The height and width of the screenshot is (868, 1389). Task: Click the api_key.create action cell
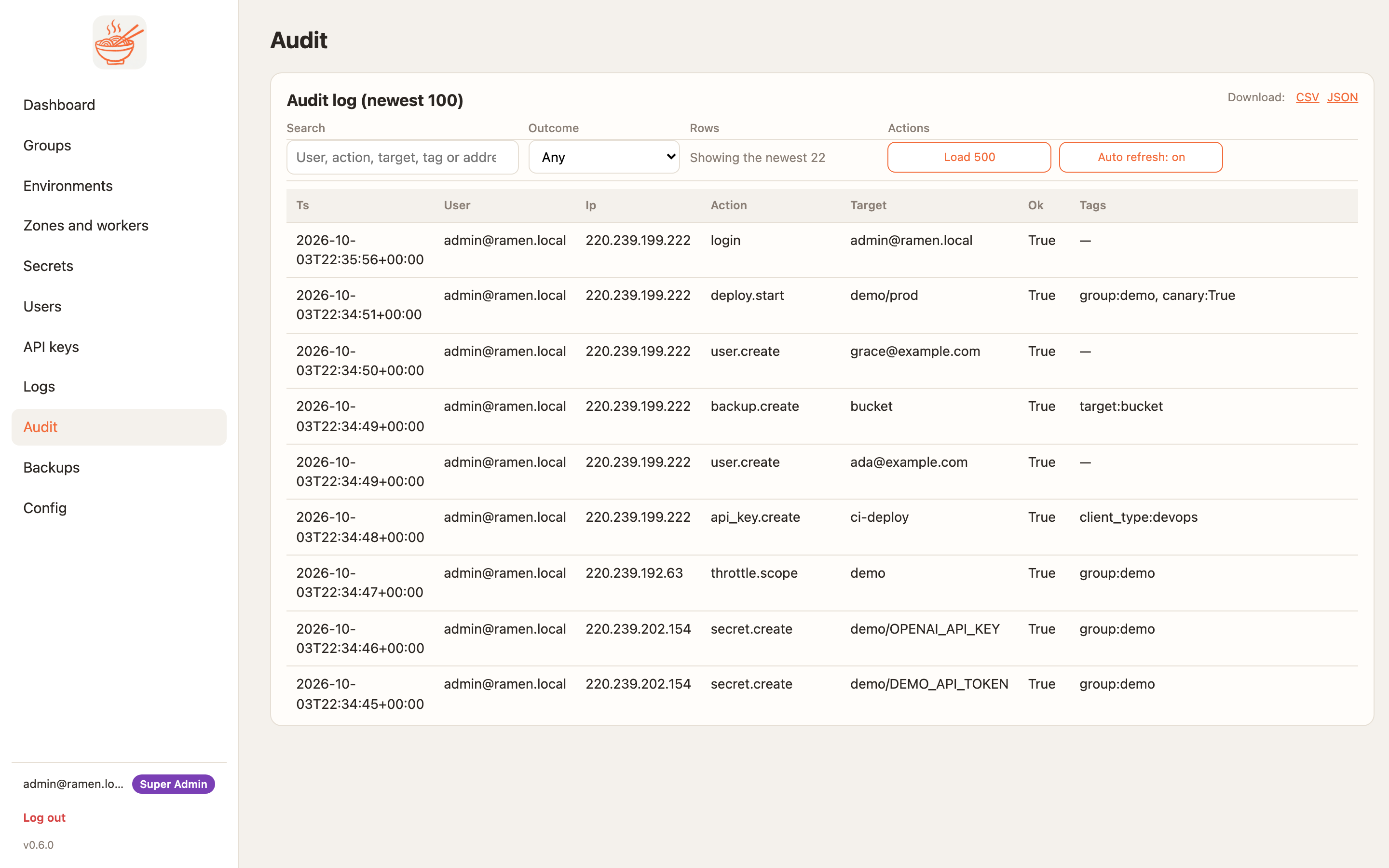[755, 517]
